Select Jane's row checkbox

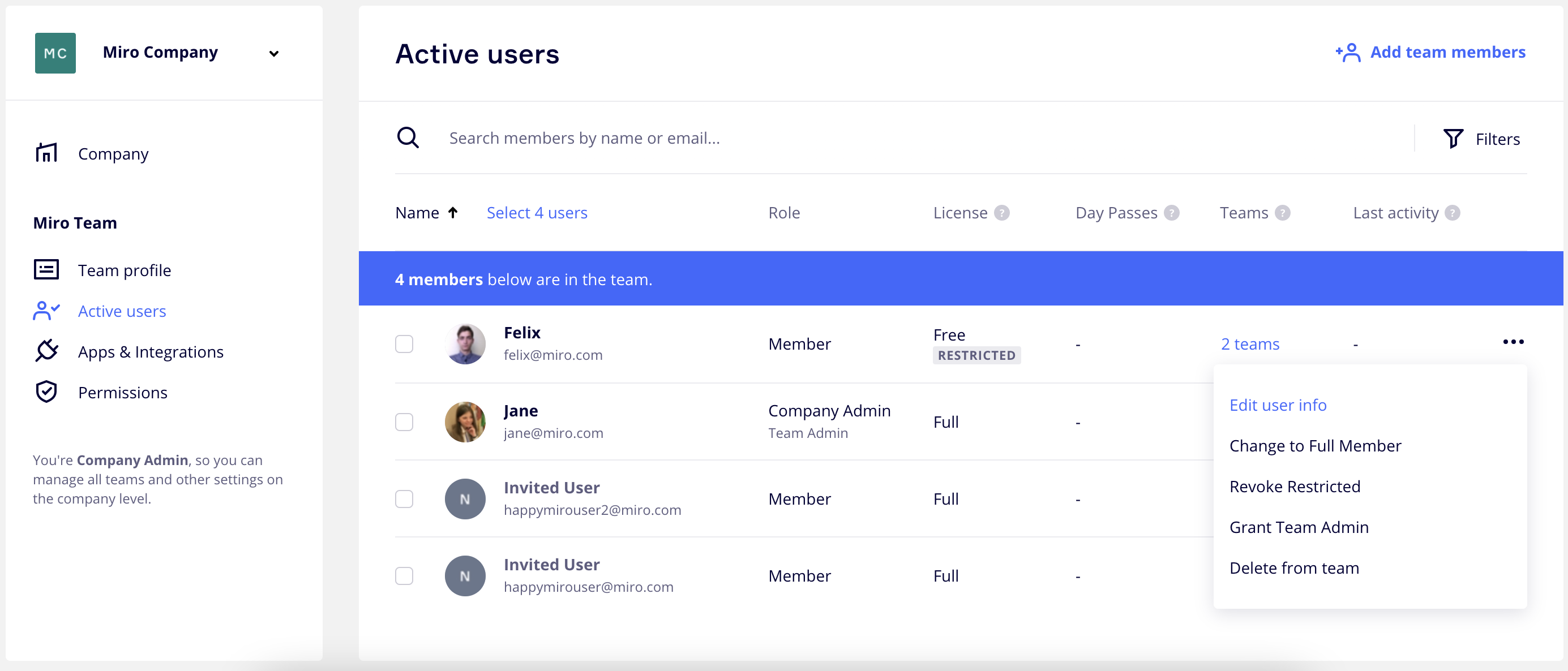(404, 421)
